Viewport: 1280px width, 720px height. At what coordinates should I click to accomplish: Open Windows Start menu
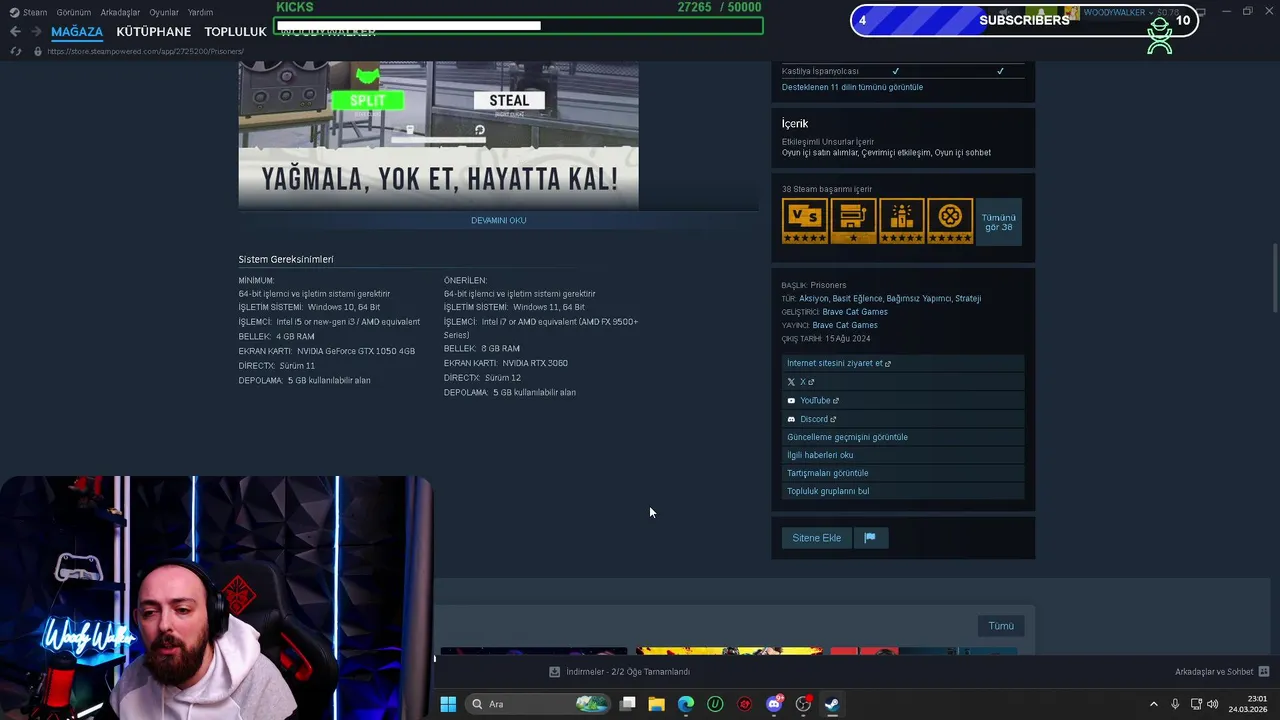tap(448, 704)
